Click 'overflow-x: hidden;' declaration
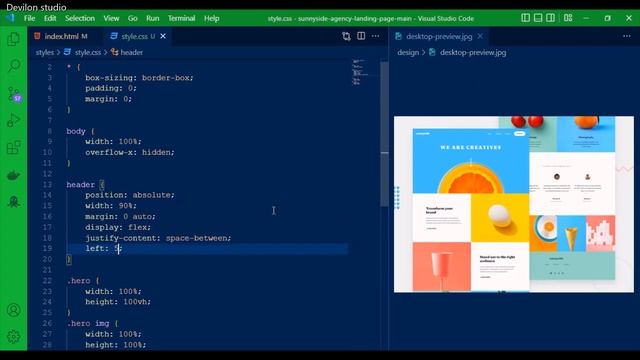The image size is (640, 360). click(x=130, y=152)
